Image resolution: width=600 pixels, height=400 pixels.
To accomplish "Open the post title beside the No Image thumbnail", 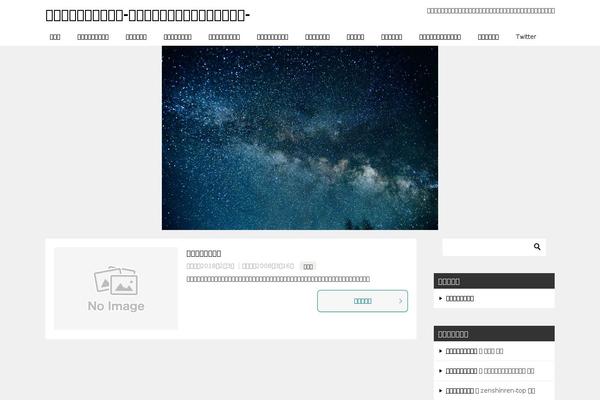I will (204, 253).
